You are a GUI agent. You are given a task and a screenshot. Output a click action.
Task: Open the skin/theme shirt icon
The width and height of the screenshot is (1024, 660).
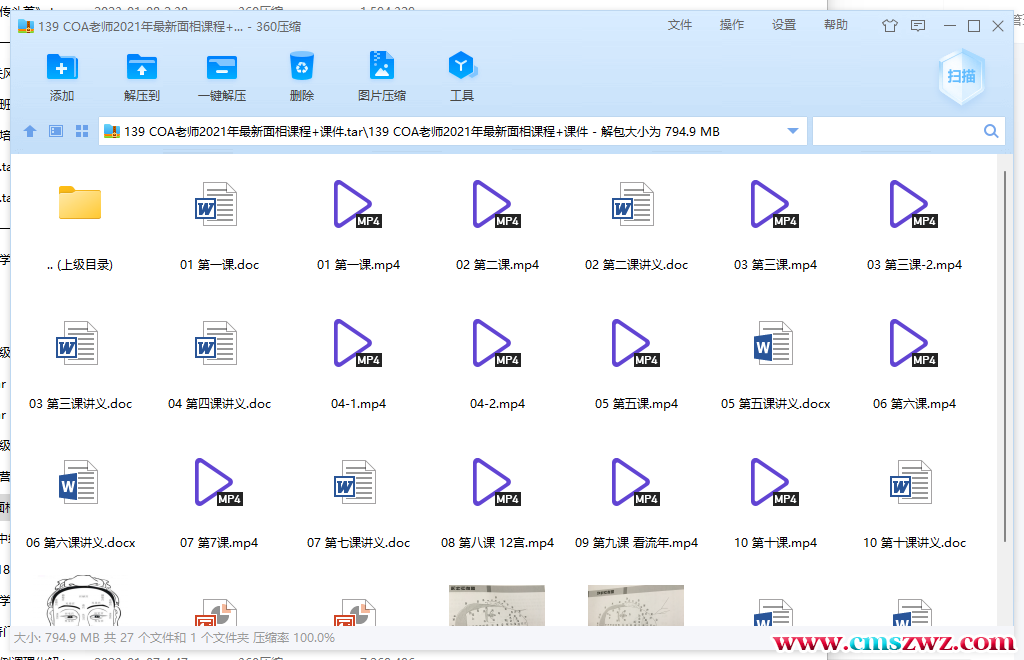(x=889, y=25)
